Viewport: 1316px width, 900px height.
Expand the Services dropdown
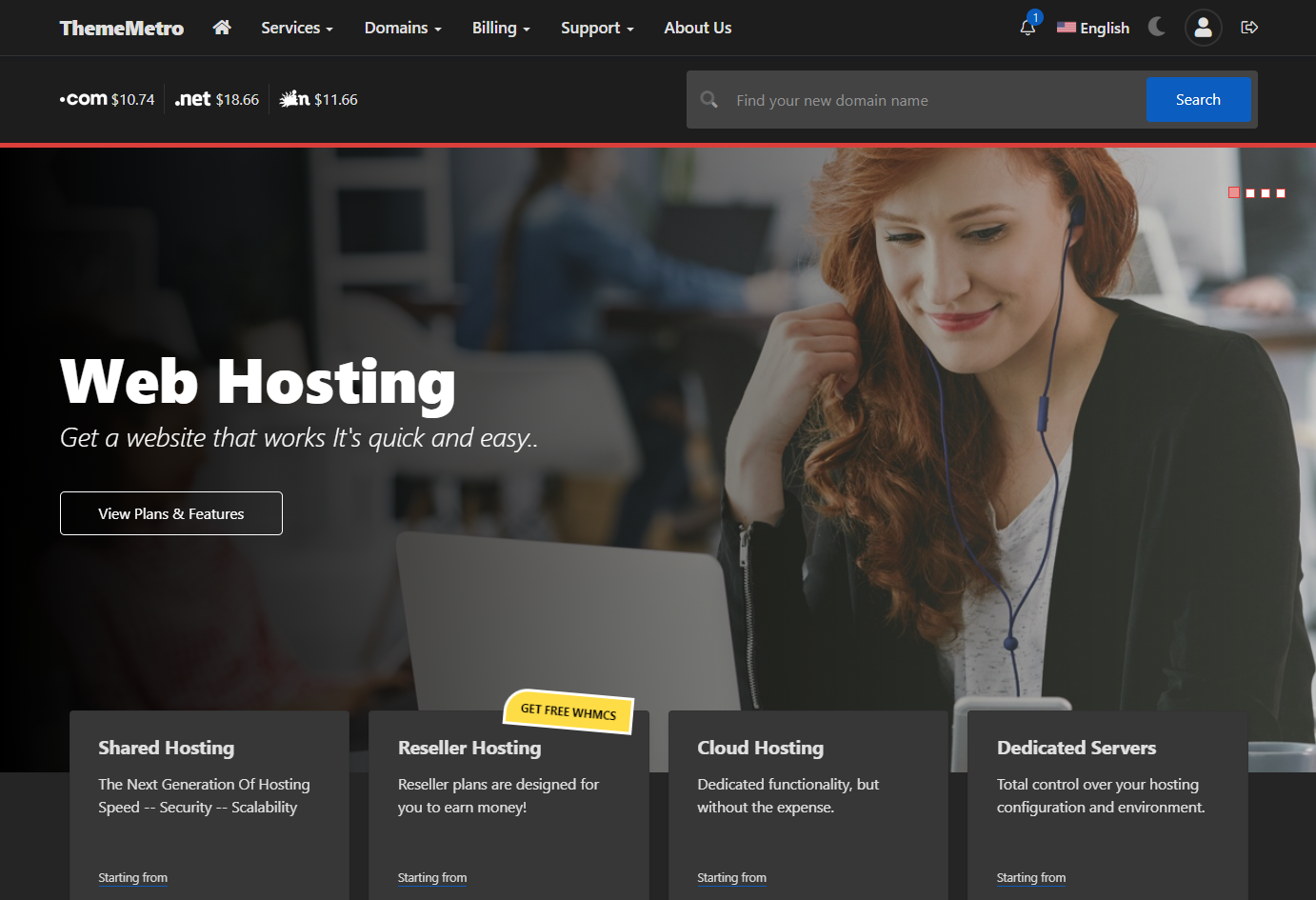coord(296,28)
